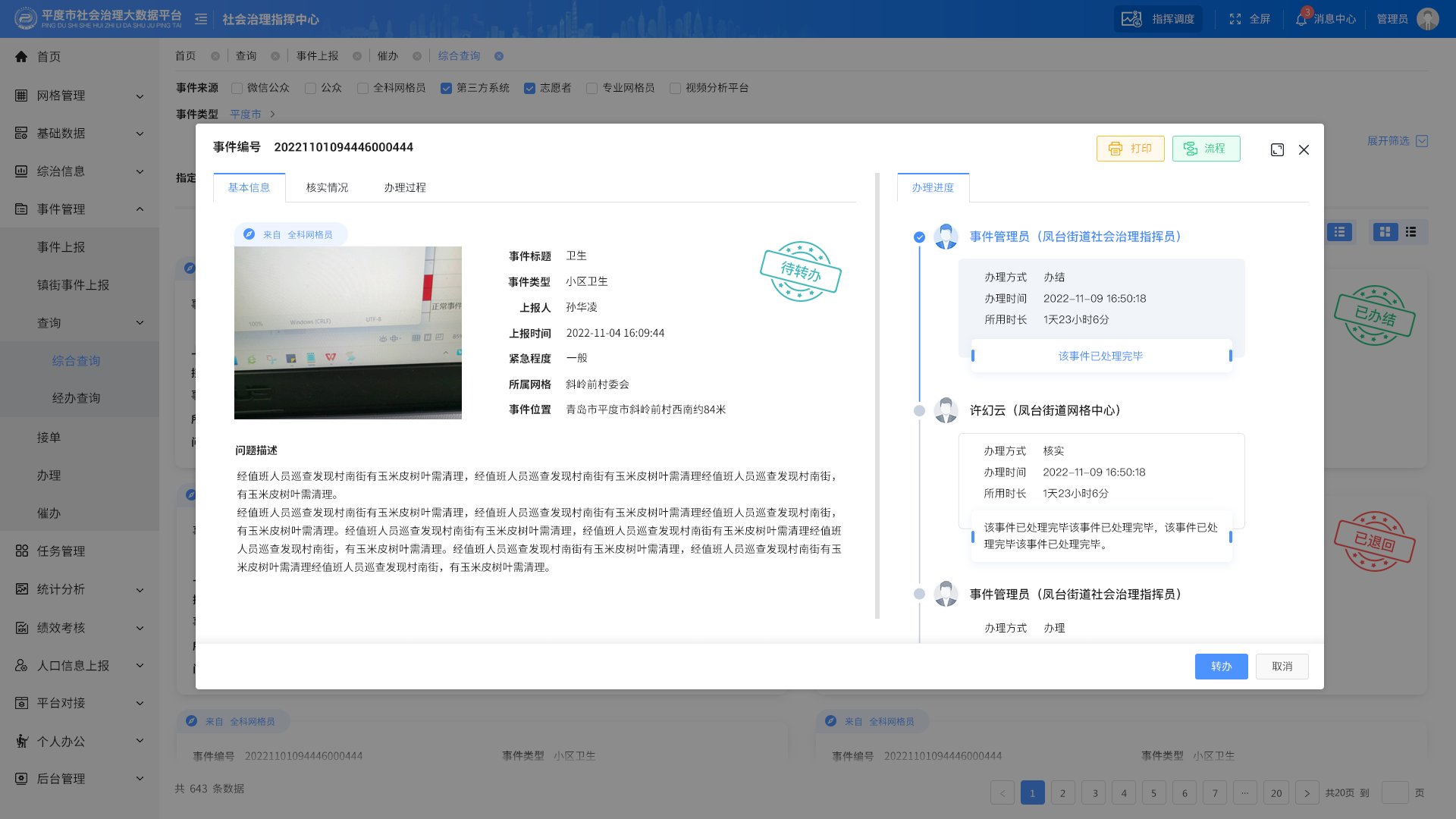Check the 全科网格员 source checkbox
Screen dimensions: 1456x819
point(362,89)
